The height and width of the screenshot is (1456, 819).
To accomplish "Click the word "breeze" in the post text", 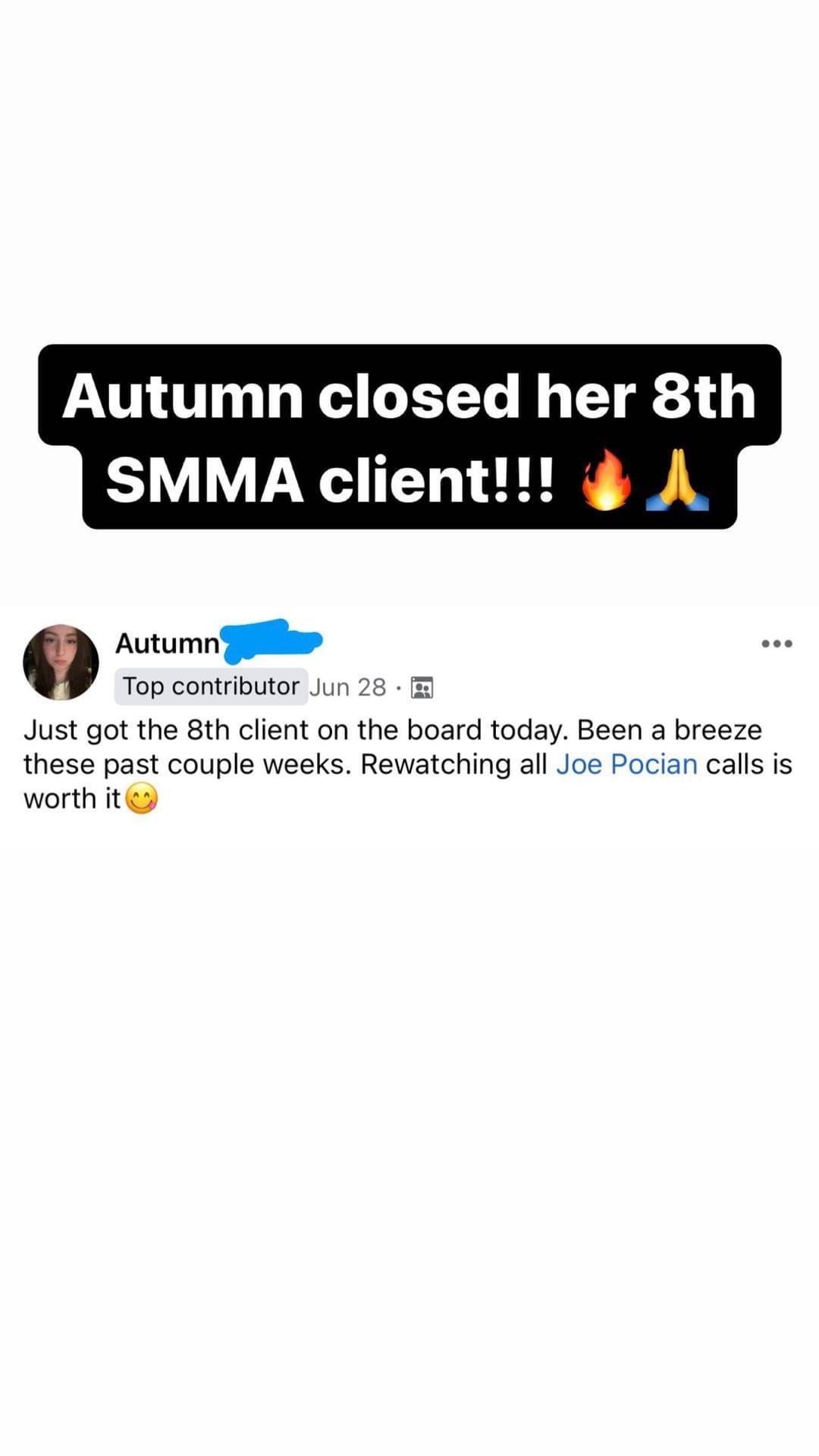I will coord(717,730).
